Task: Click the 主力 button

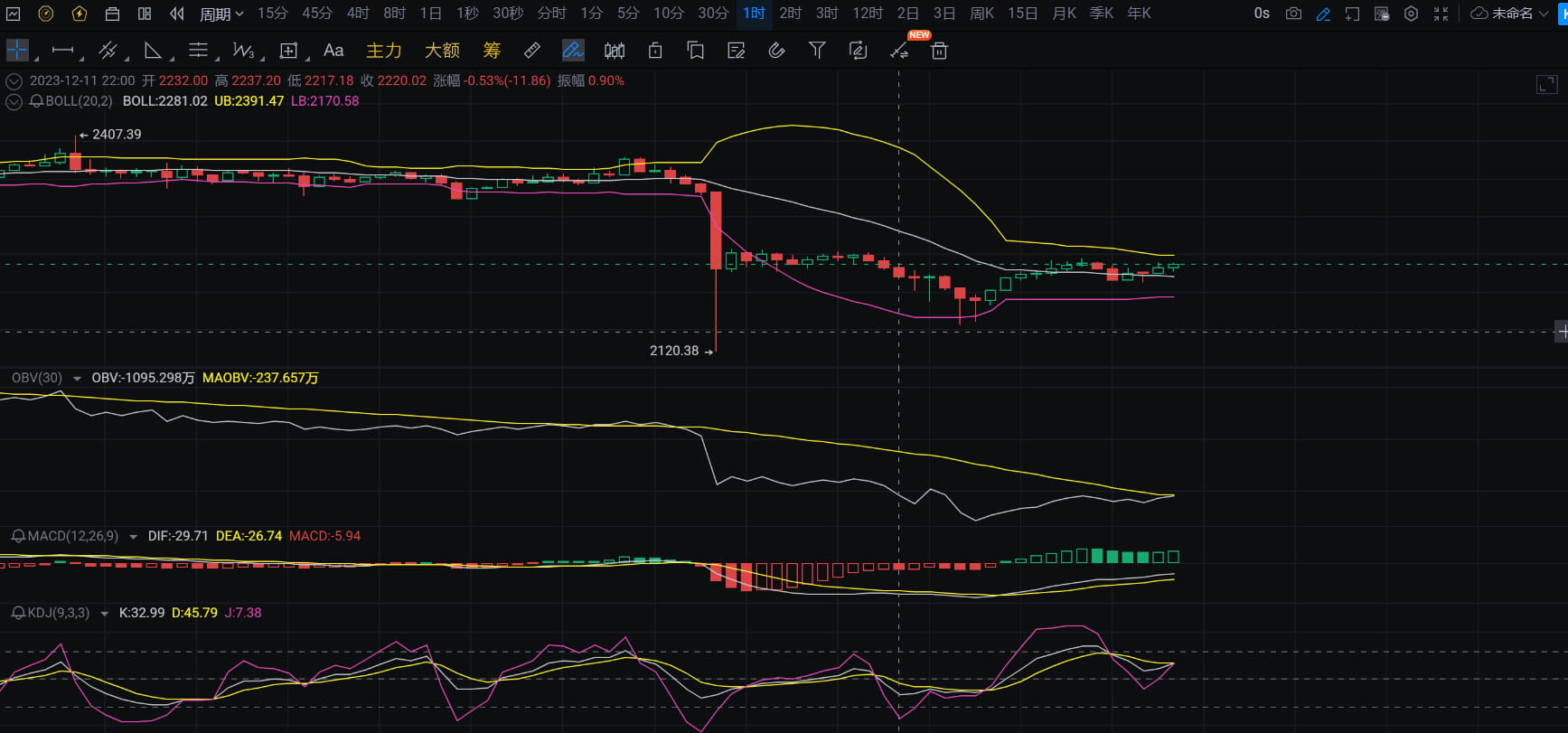Action: [384, 51]
